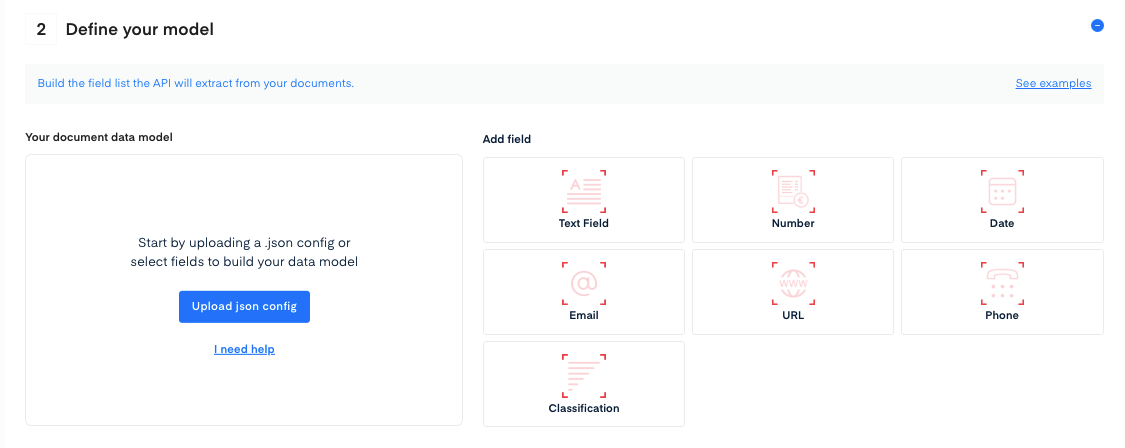The height and width of the screenshot is (448, 1125).
Task: Choose the URL globe icon
Action: 793,283
